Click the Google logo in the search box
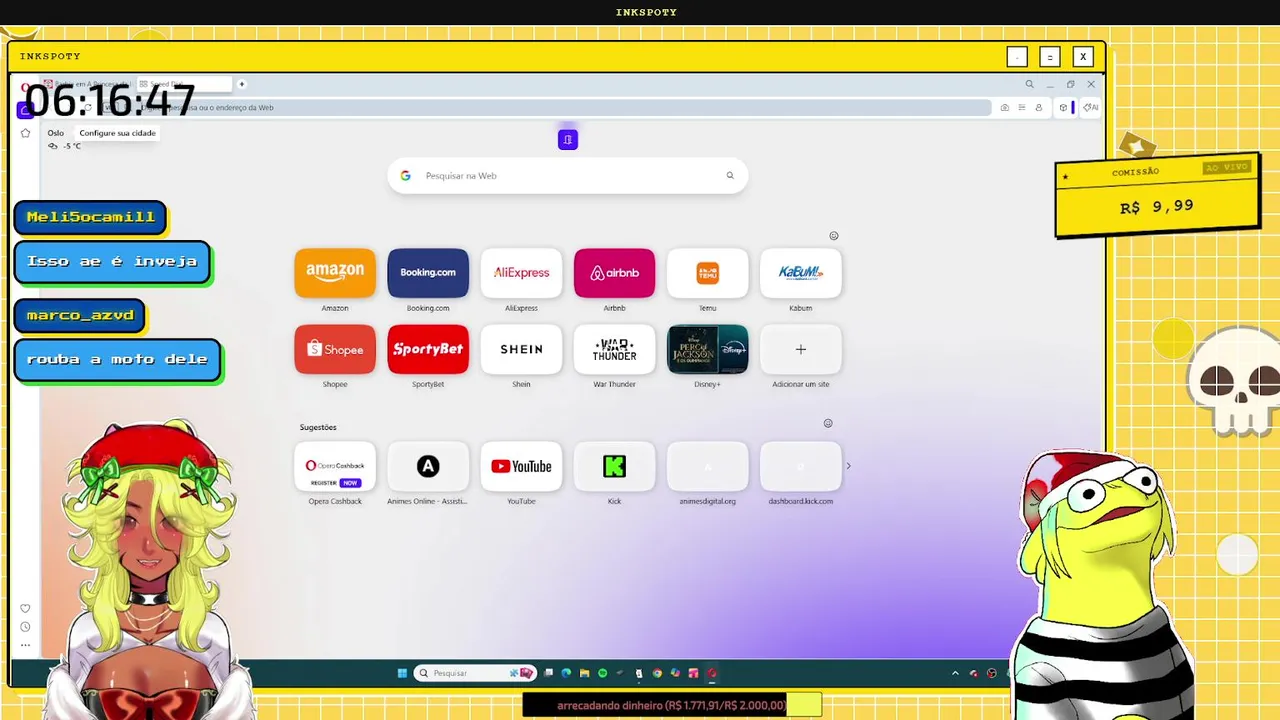The image size is (1280, 720). click(405, 176)
